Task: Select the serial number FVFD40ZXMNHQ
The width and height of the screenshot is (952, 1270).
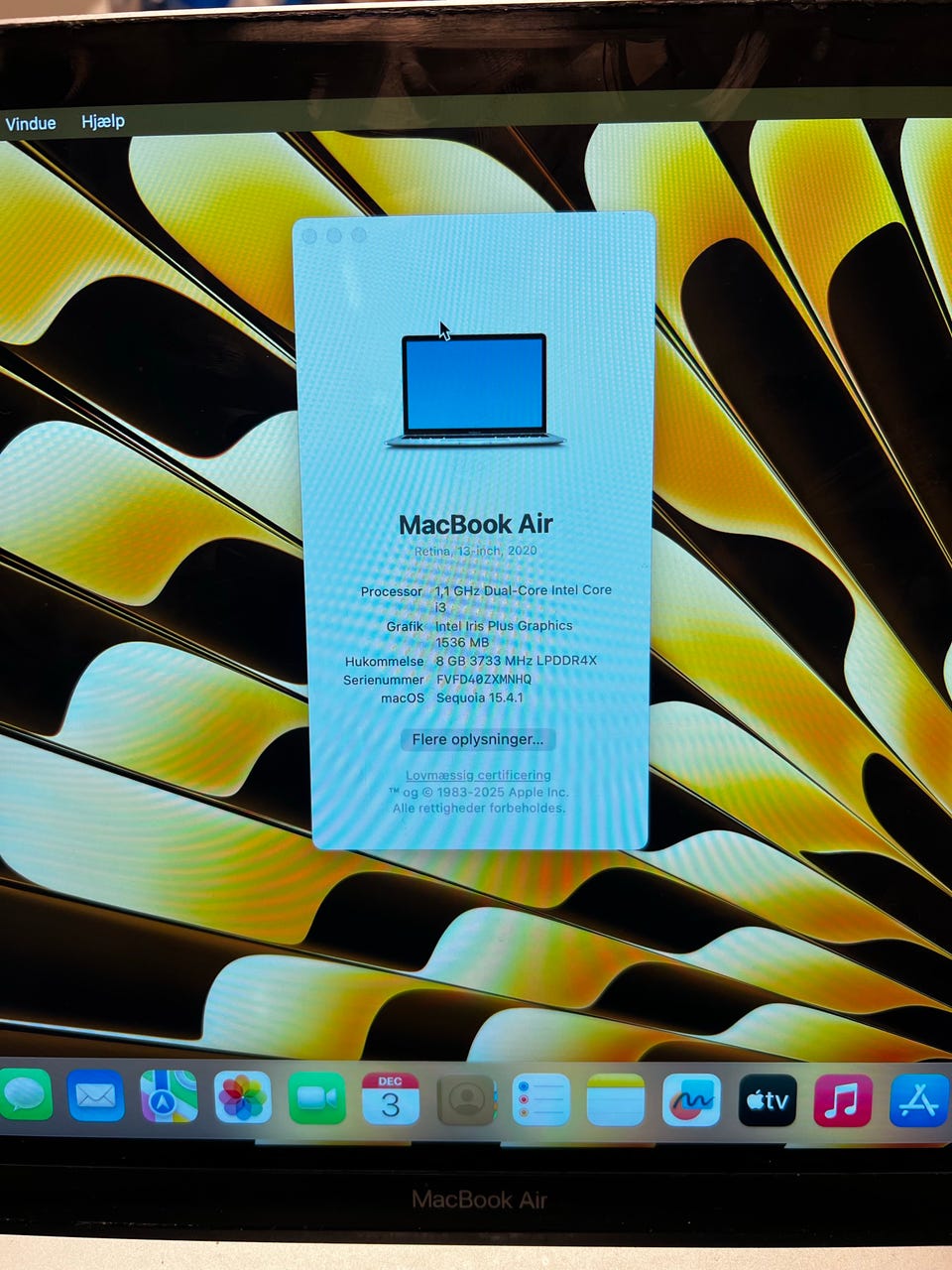Action: (x=484, y=680)
